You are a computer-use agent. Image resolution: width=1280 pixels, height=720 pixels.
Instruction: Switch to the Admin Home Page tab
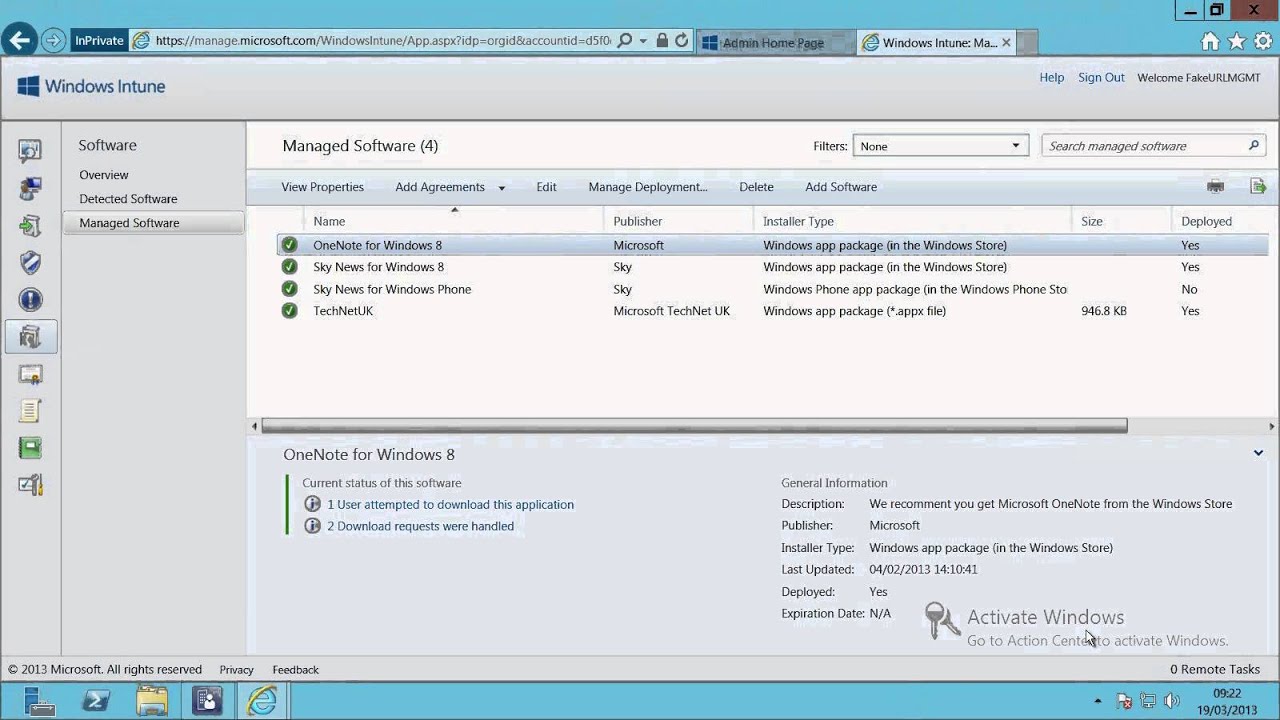775,42
